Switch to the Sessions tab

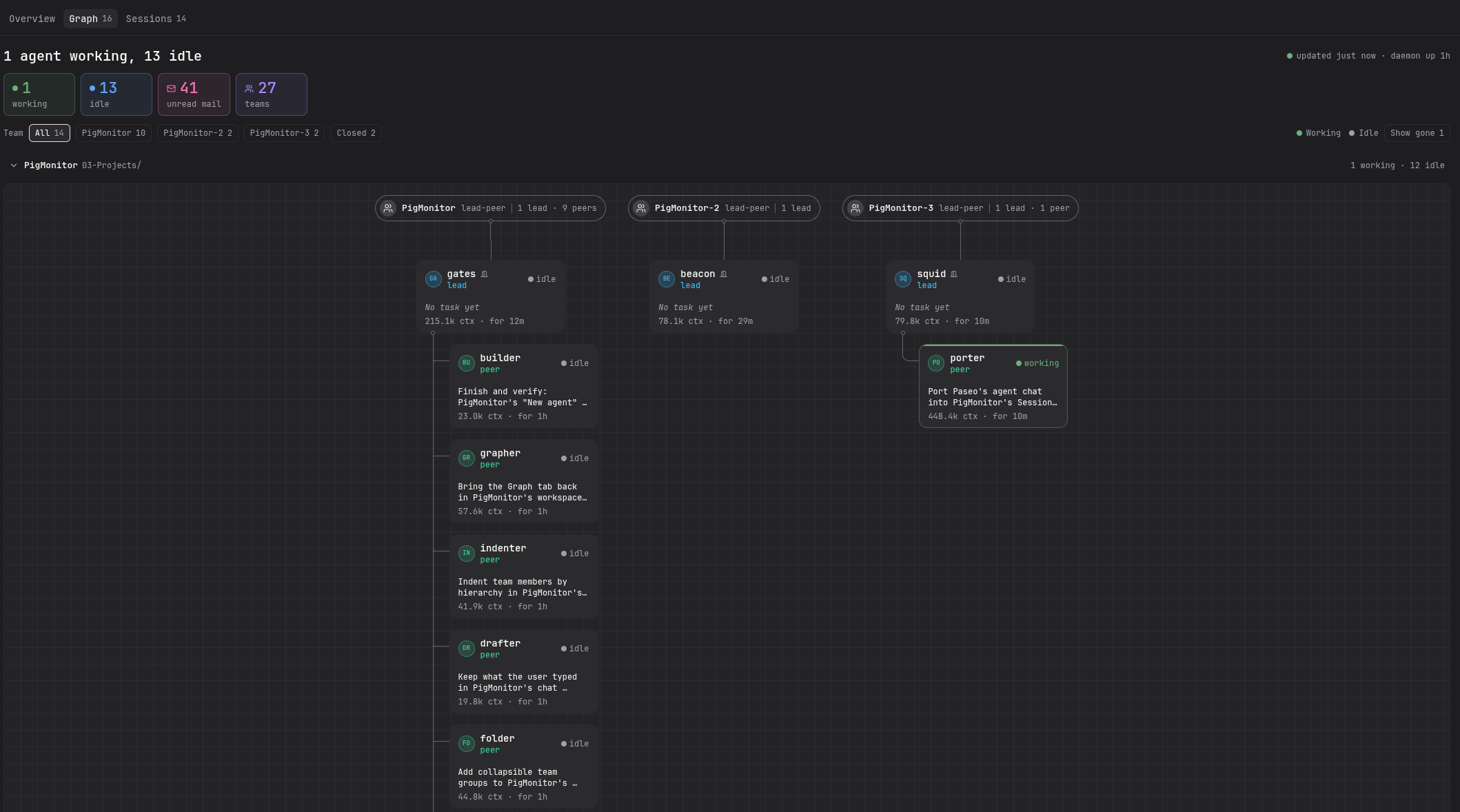click(156, 19)
